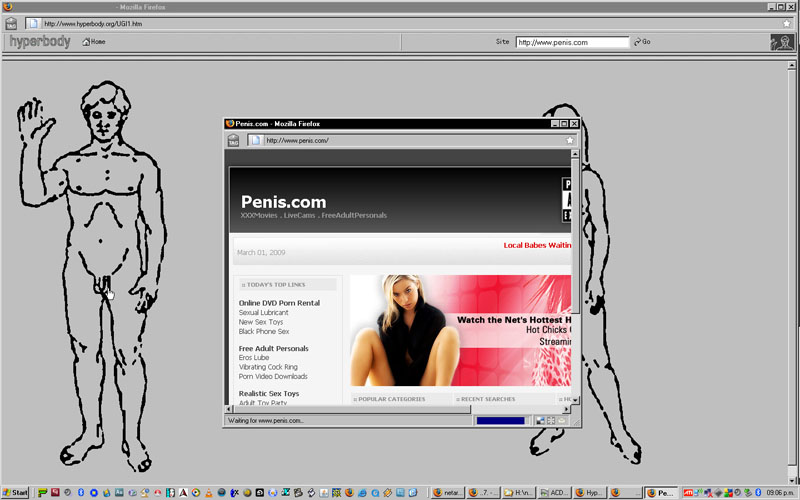The height and width of the screenshot is (500, 800).
Task: Open the 'New Sex Toys' link
Action: (x=261, y=322)
